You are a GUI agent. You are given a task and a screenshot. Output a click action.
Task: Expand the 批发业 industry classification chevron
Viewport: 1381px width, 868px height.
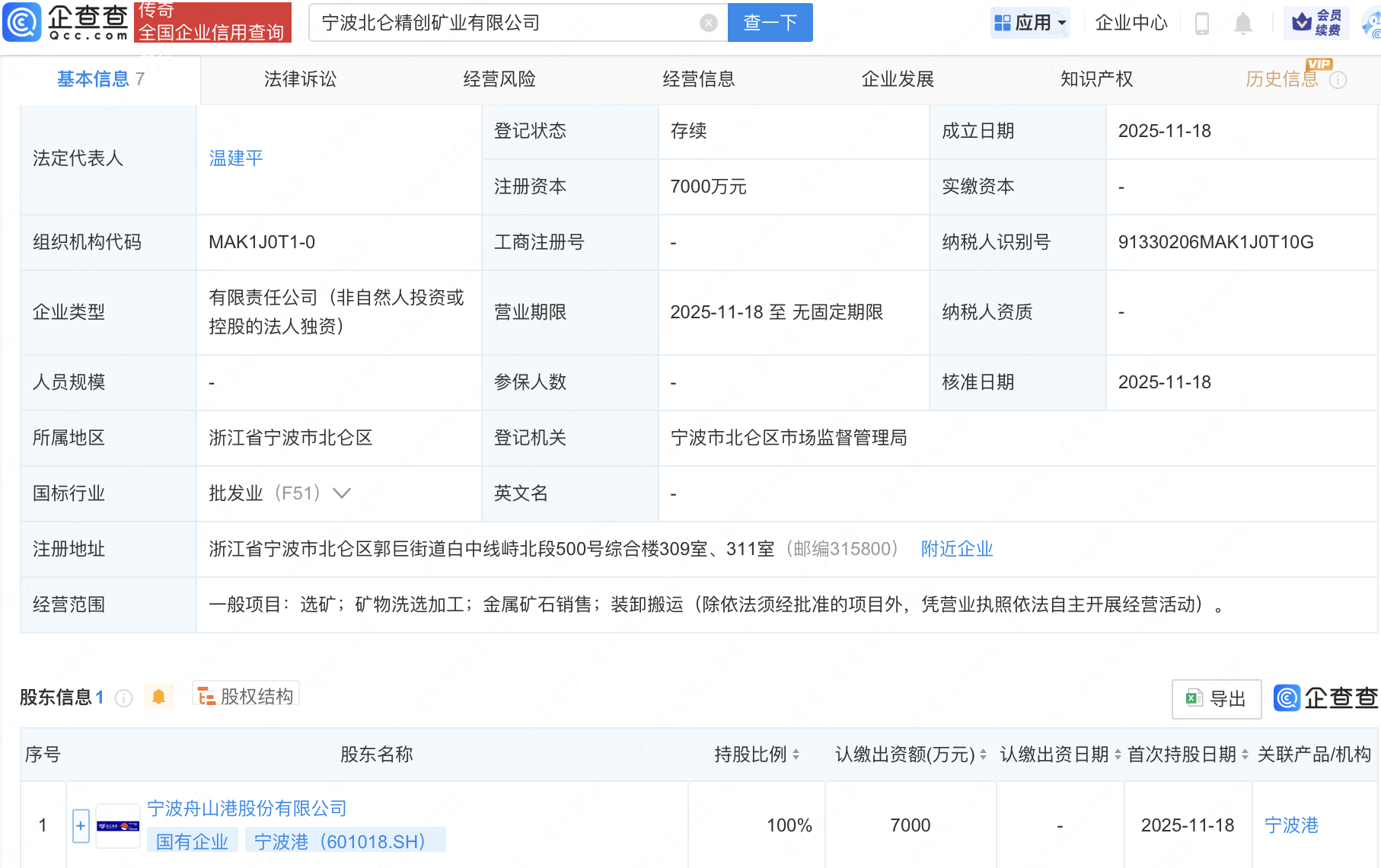pos(342,493)
